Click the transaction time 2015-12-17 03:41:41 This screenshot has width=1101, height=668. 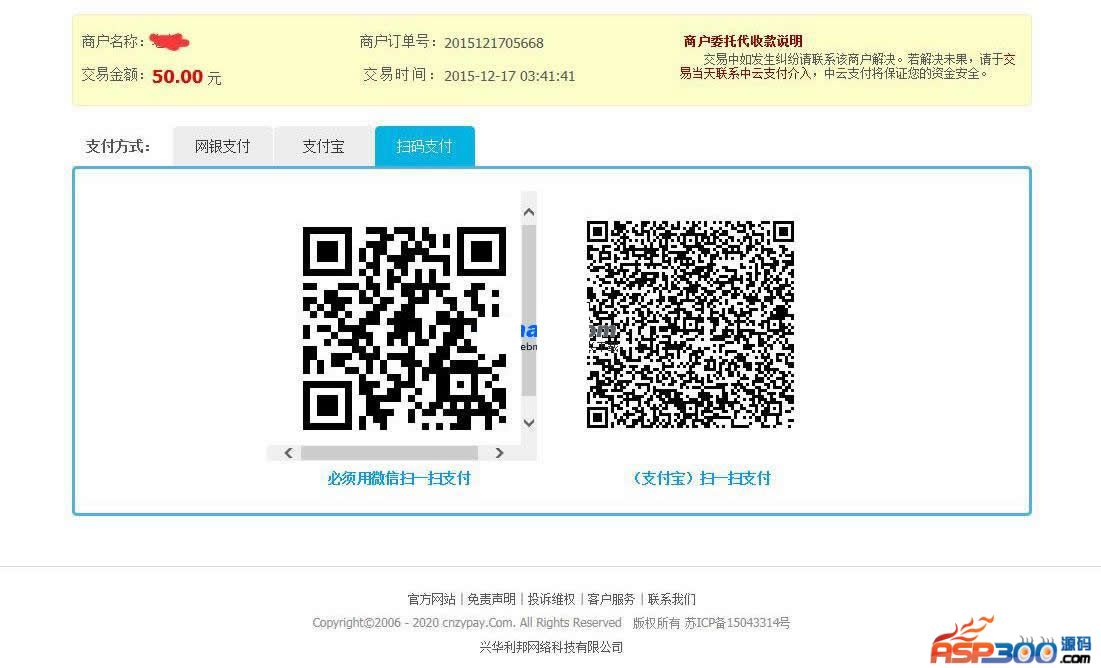(510, 76)
